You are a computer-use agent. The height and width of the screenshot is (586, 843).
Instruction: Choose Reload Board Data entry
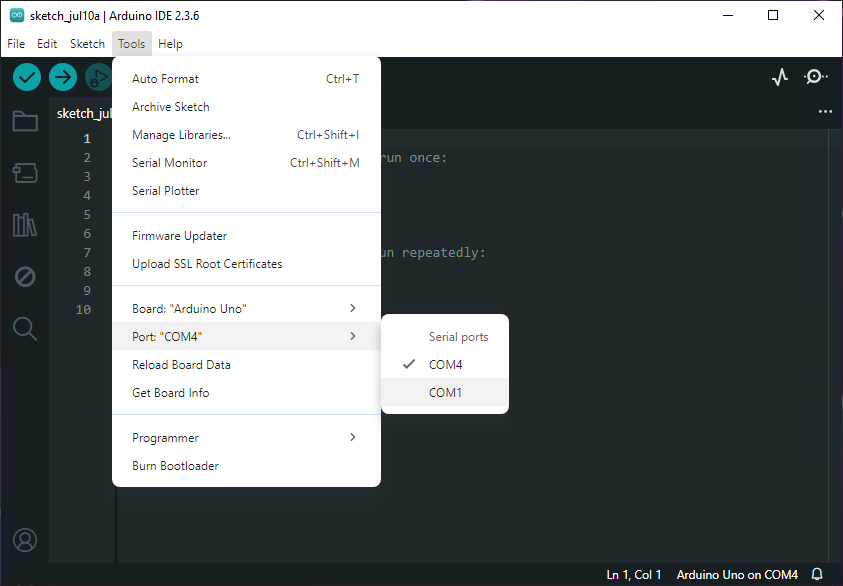246,365
